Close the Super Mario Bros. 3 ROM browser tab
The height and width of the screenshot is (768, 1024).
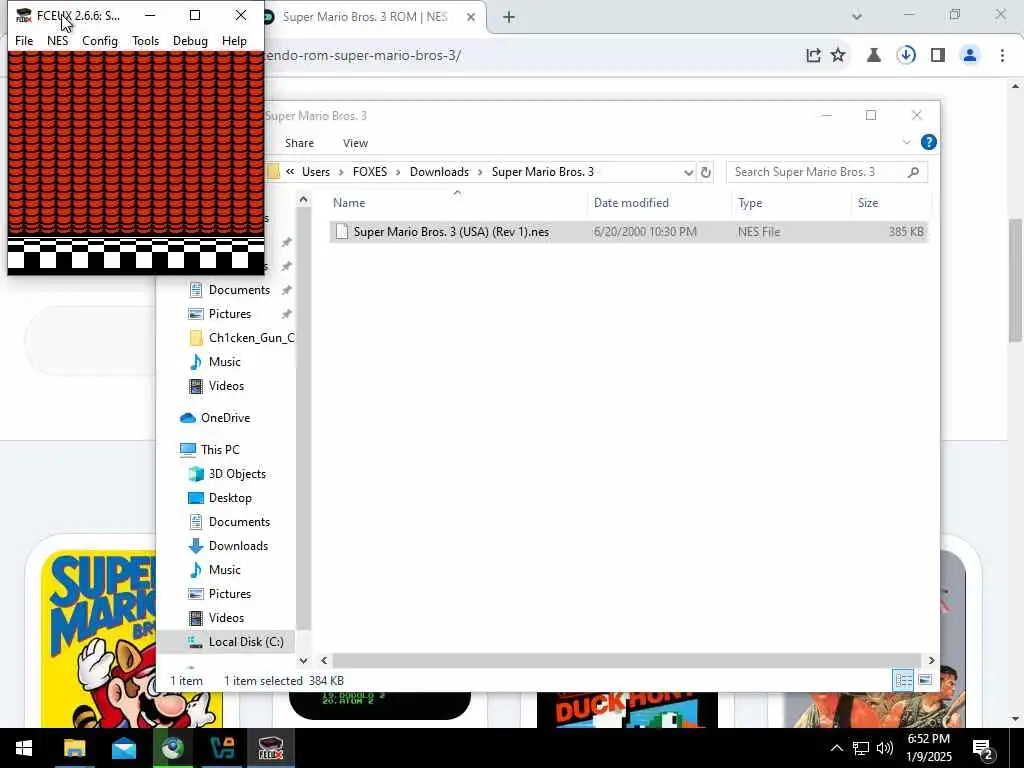click(471, 18)
